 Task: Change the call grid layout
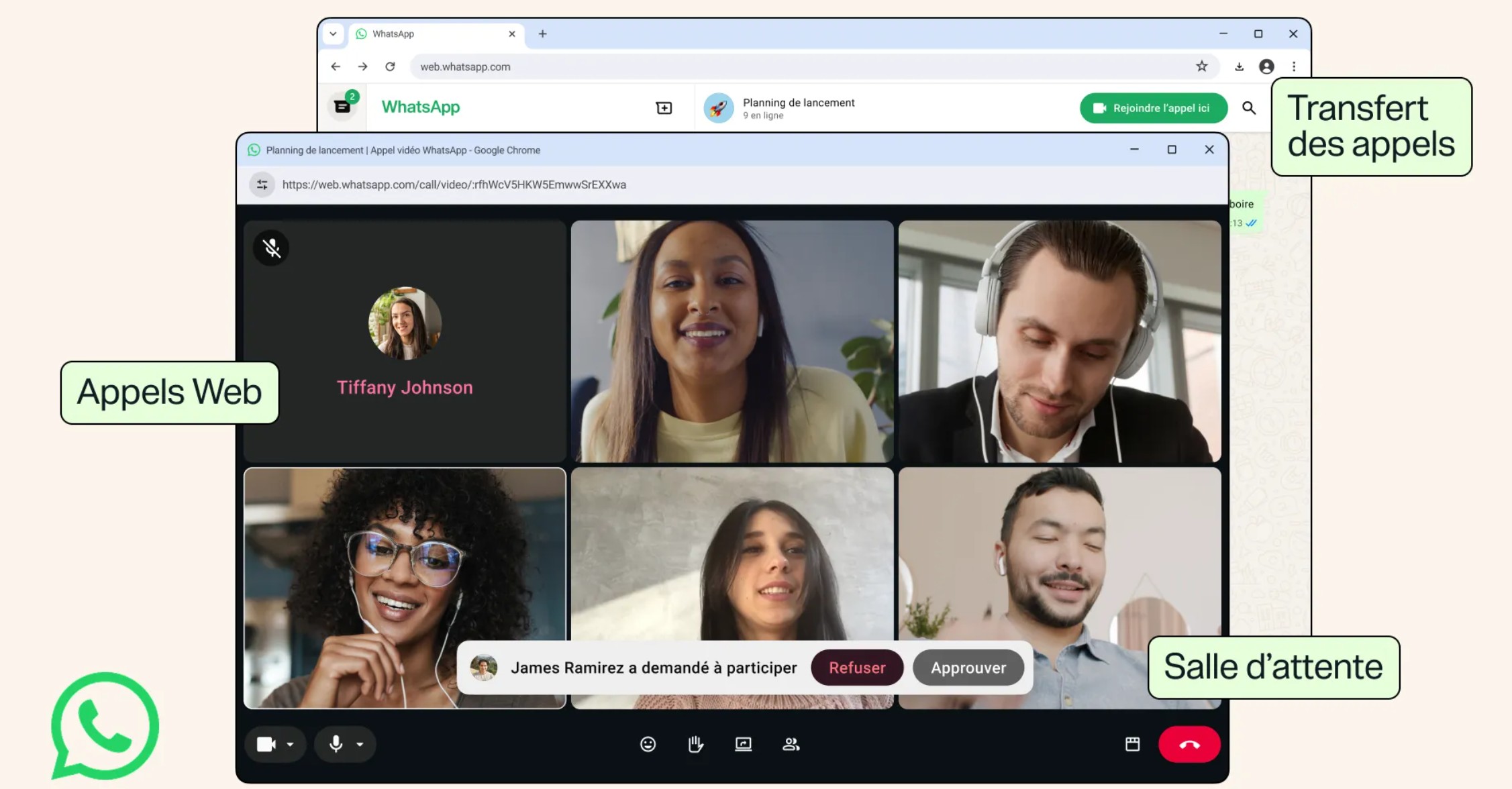1132,744
